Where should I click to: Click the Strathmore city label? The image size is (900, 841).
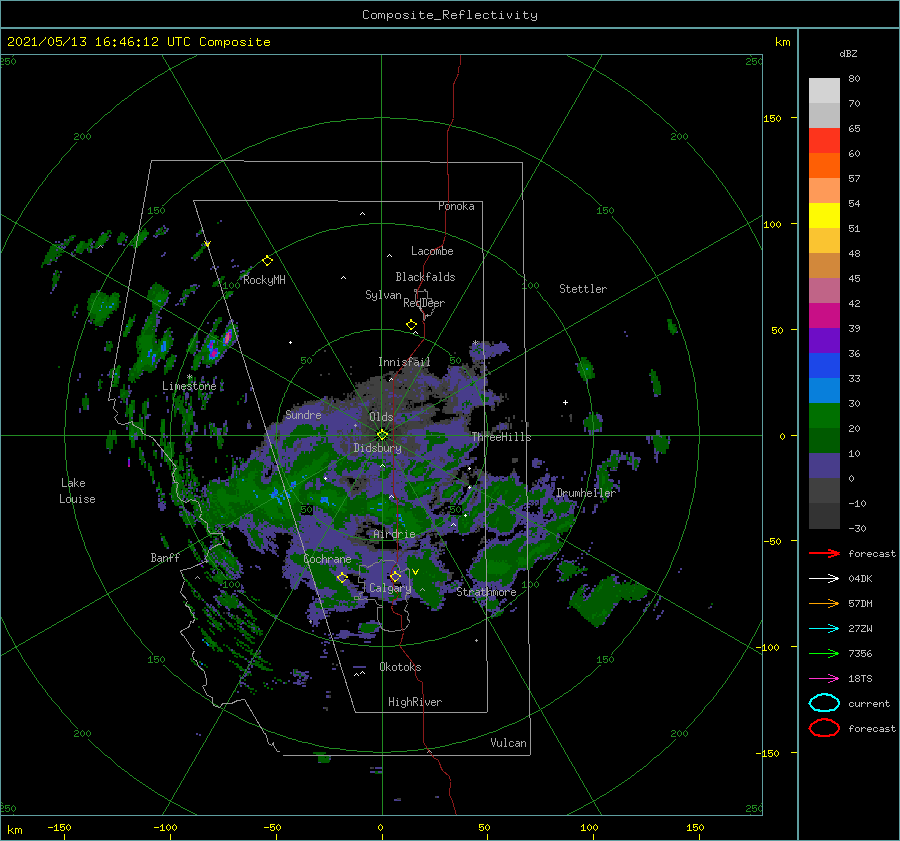[486, 592]
